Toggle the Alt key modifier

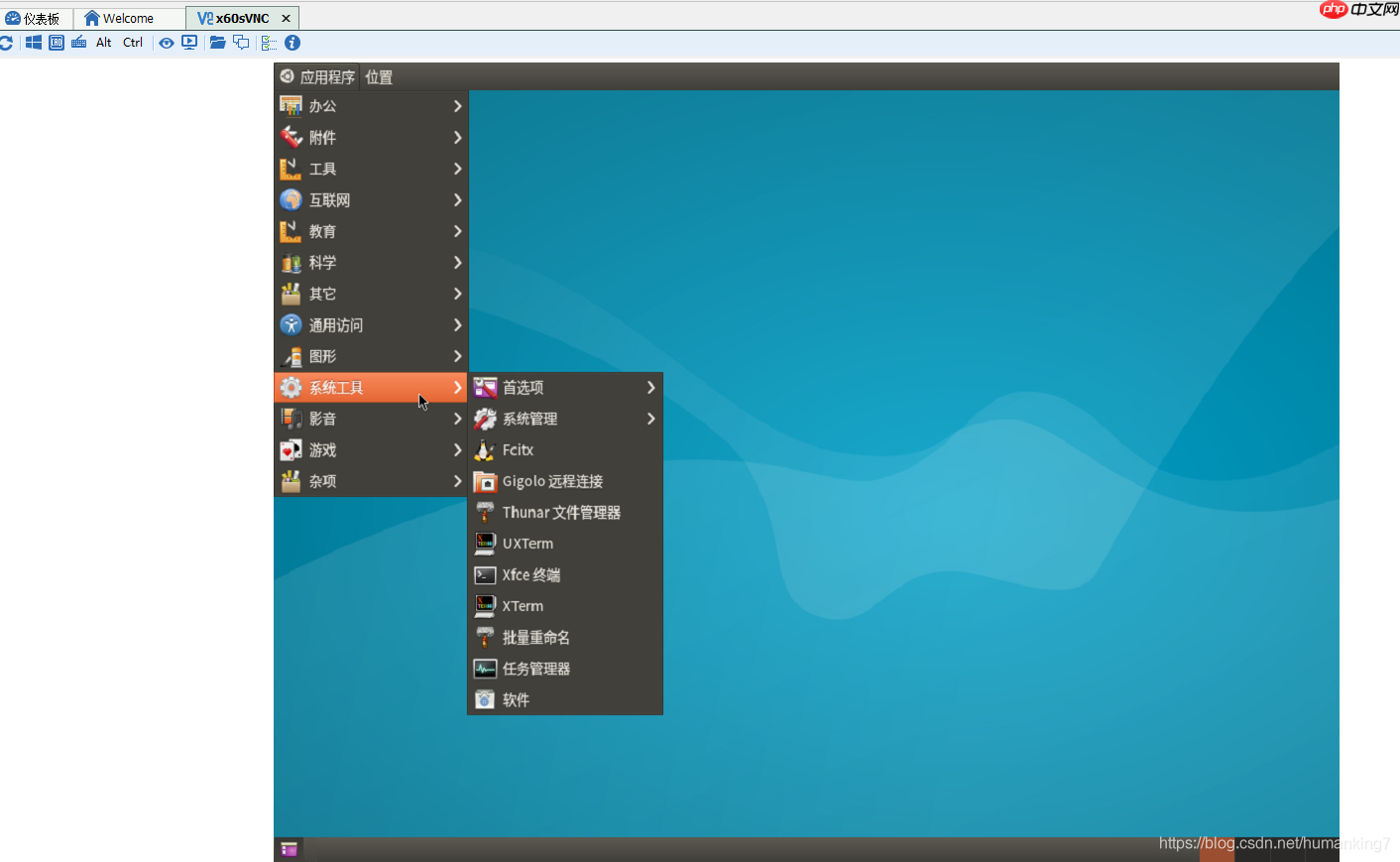click(103, 43)
